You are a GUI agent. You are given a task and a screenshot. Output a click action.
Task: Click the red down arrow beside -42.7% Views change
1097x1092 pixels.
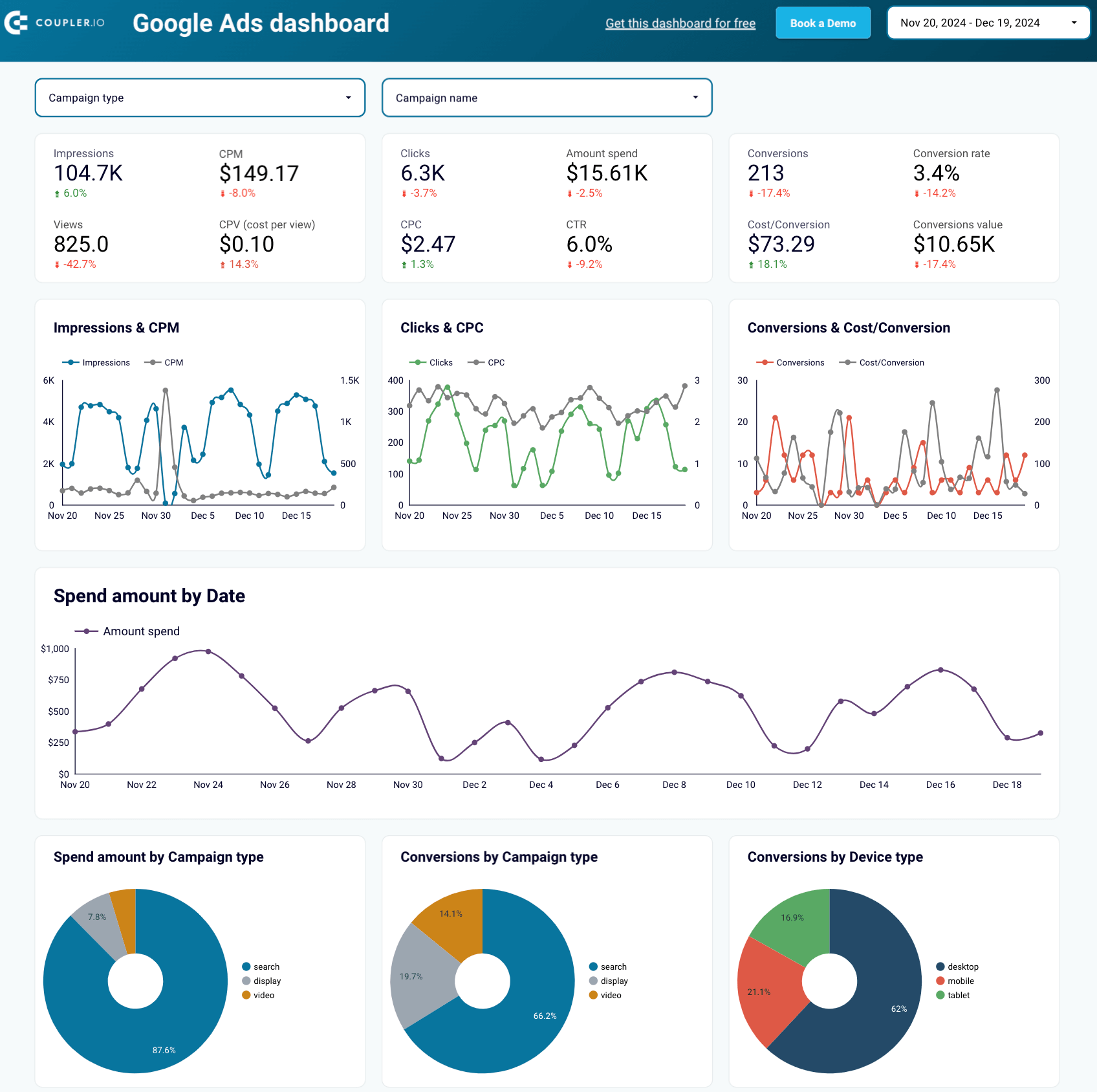pos(57,265)
